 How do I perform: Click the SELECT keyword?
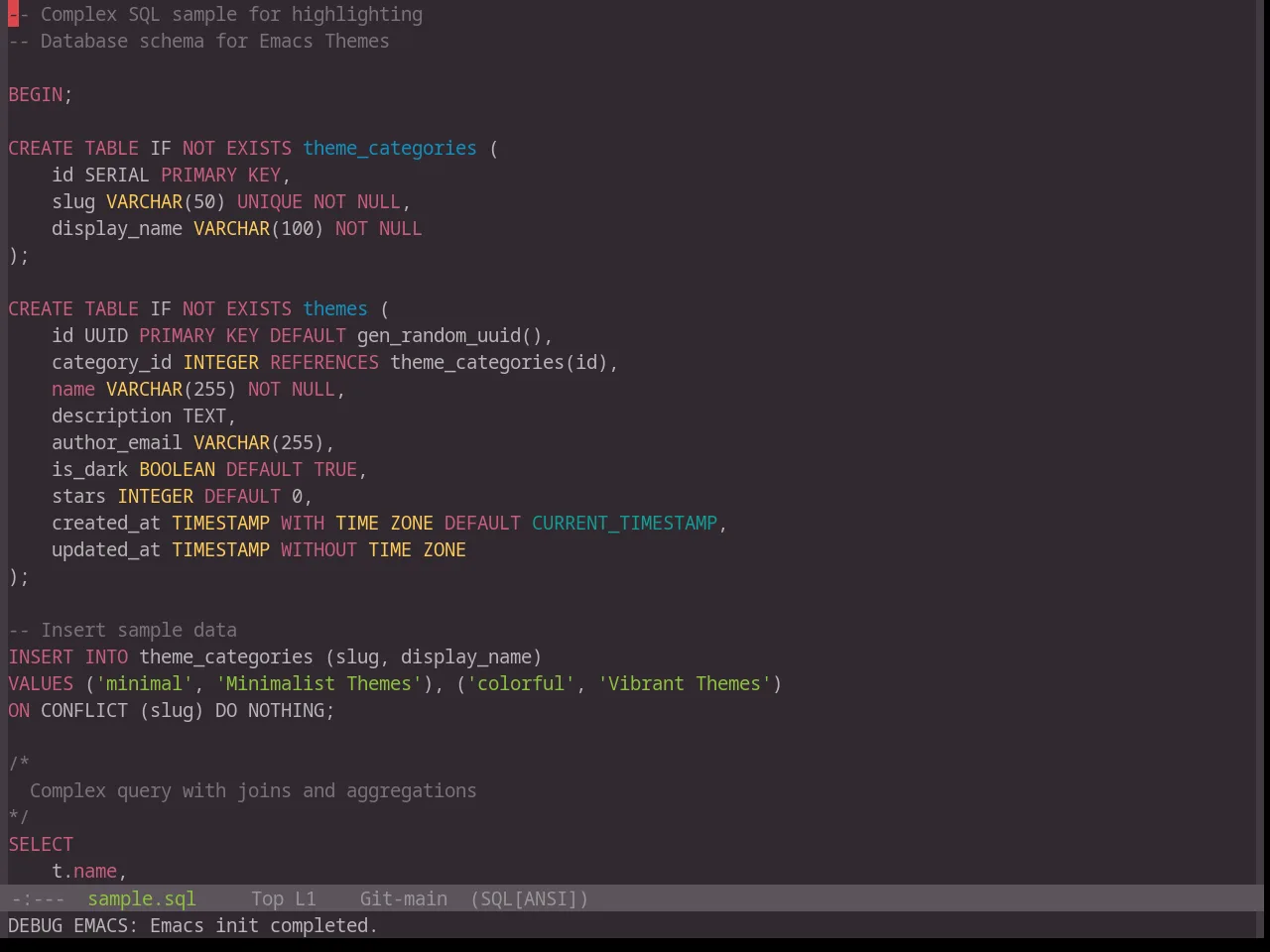click(41, 844)
